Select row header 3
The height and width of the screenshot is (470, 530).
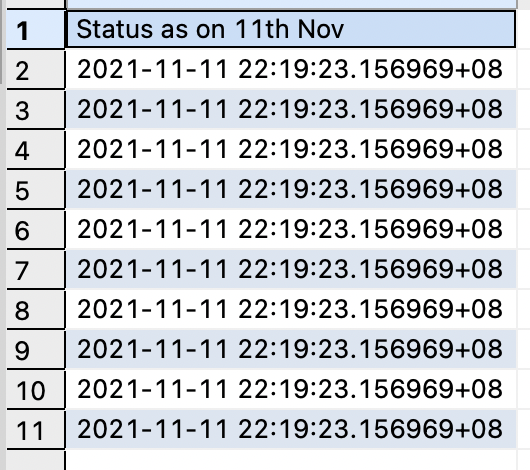(35, 109)
